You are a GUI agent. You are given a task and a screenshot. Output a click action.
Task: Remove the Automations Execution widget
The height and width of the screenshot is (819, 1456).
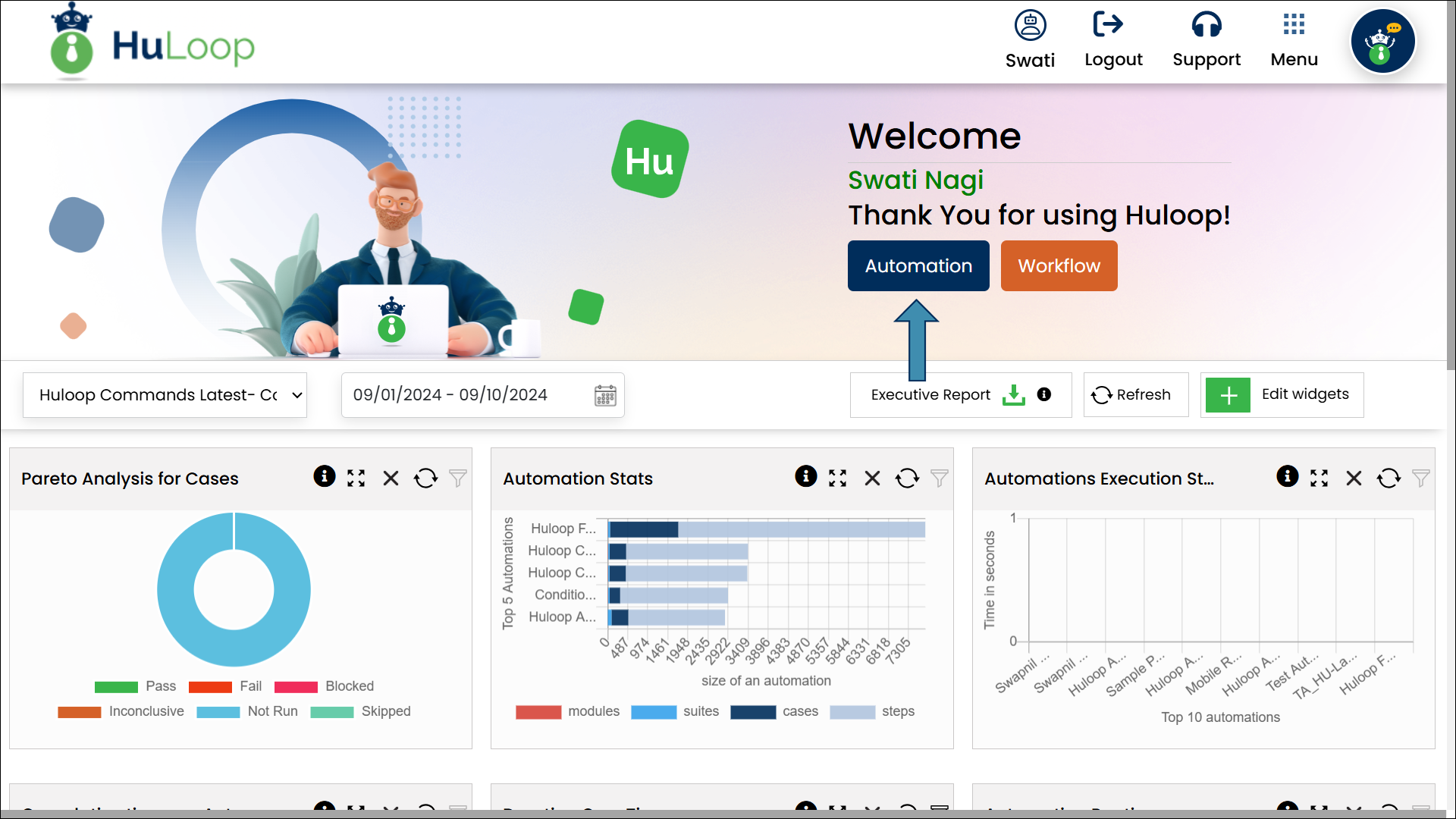tap(1354, 479)
